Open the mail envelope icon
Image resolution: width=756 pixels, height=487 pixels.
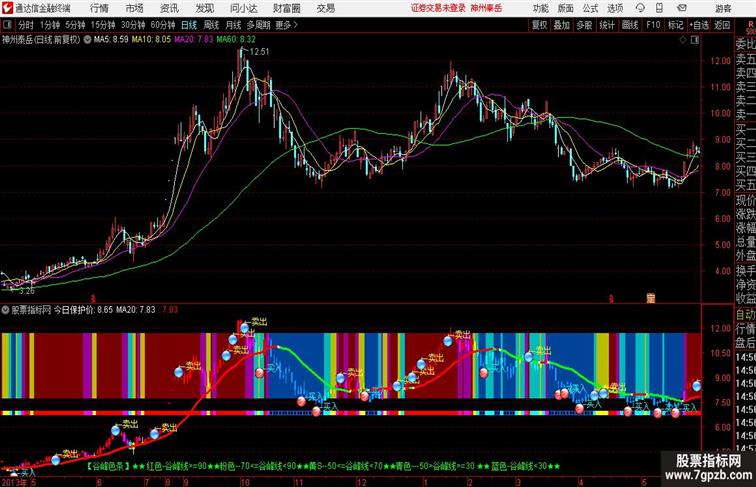(682, 8)
